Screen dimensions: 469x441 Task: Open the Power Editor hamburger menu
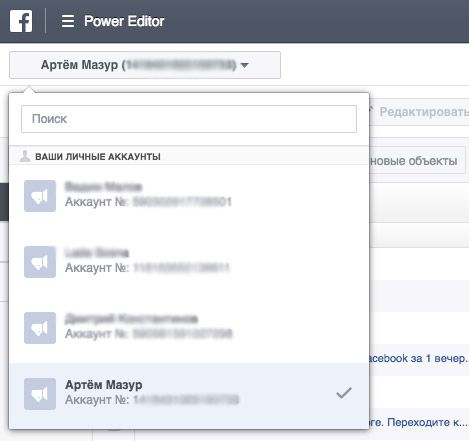(x=68, y=21)
